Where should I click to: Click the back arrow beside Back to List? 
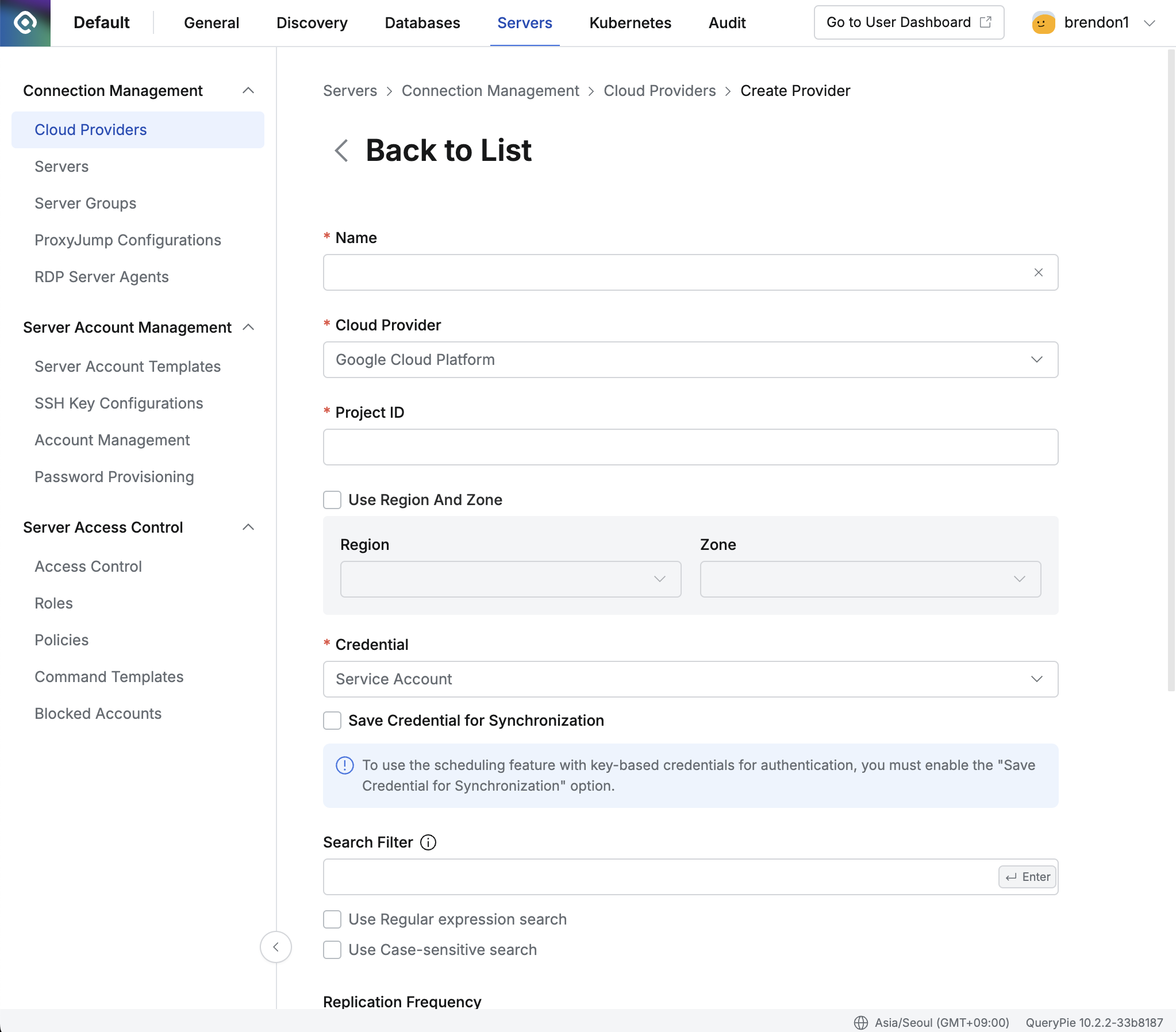pos(341,151)
